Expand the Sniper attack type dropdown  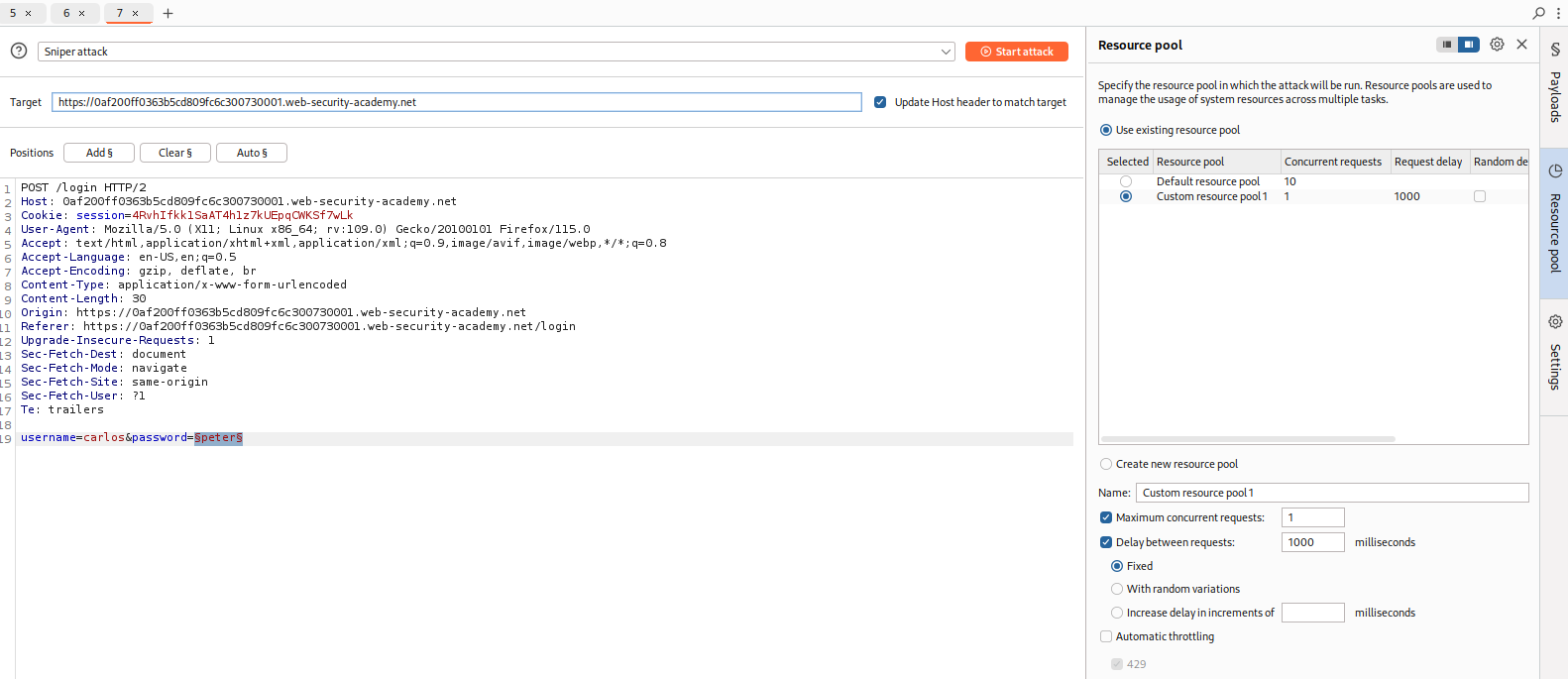[946, 52]
